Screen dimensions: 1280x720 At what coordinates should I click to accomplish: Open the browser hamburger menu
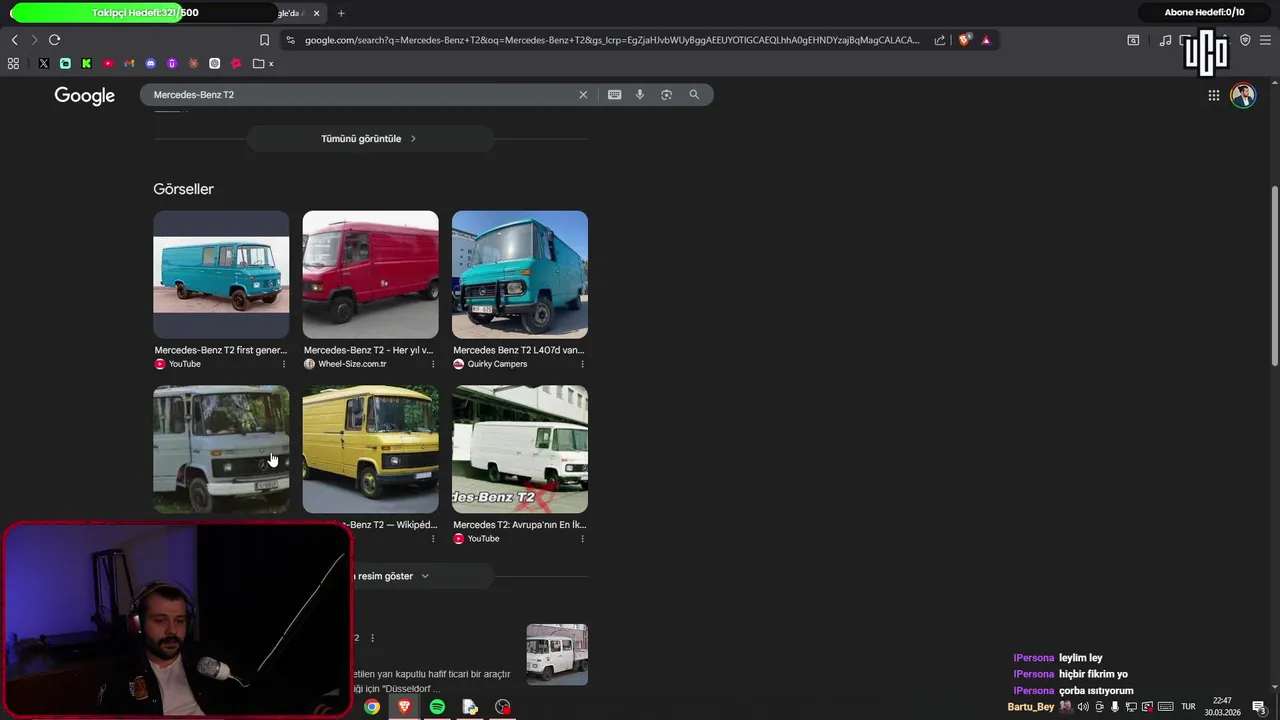[x=1265, y=40]
